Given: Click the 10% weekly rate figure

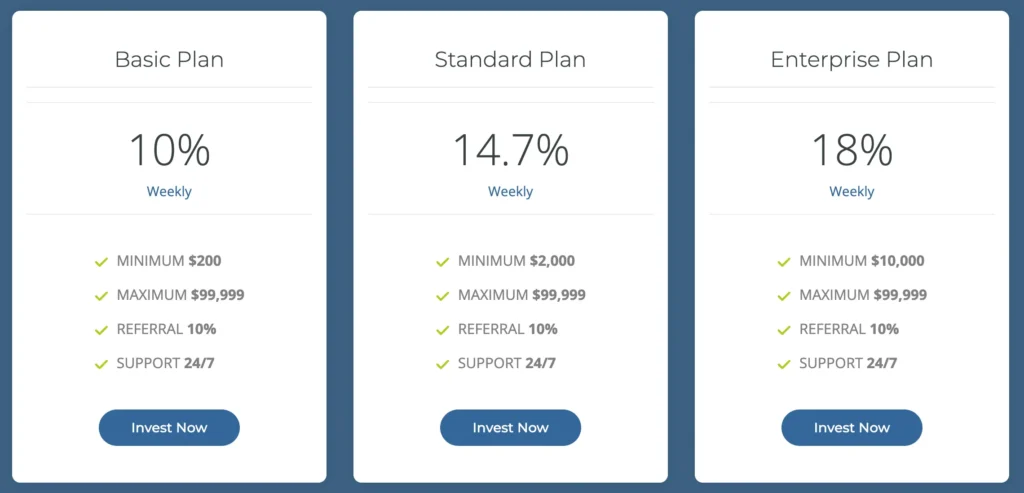Looking at the screenshot, I should point(169,150).
